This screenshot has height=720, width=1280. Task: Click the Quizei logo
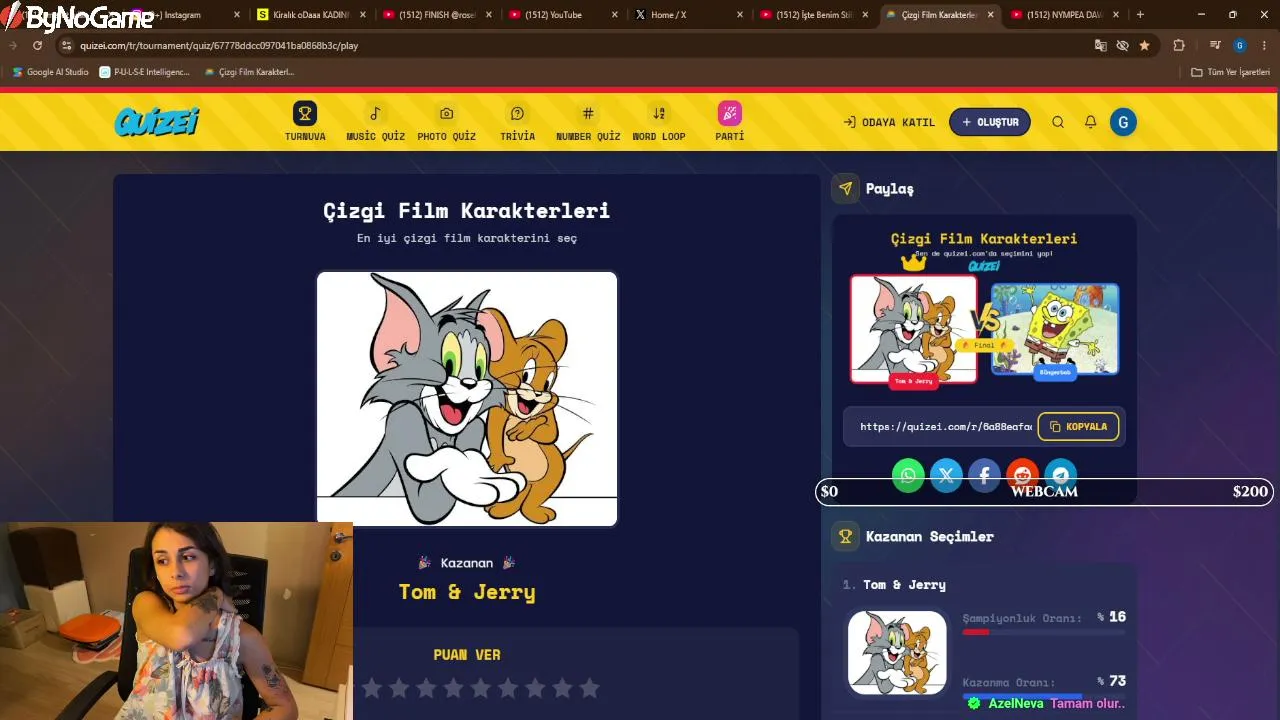[157, 122]
